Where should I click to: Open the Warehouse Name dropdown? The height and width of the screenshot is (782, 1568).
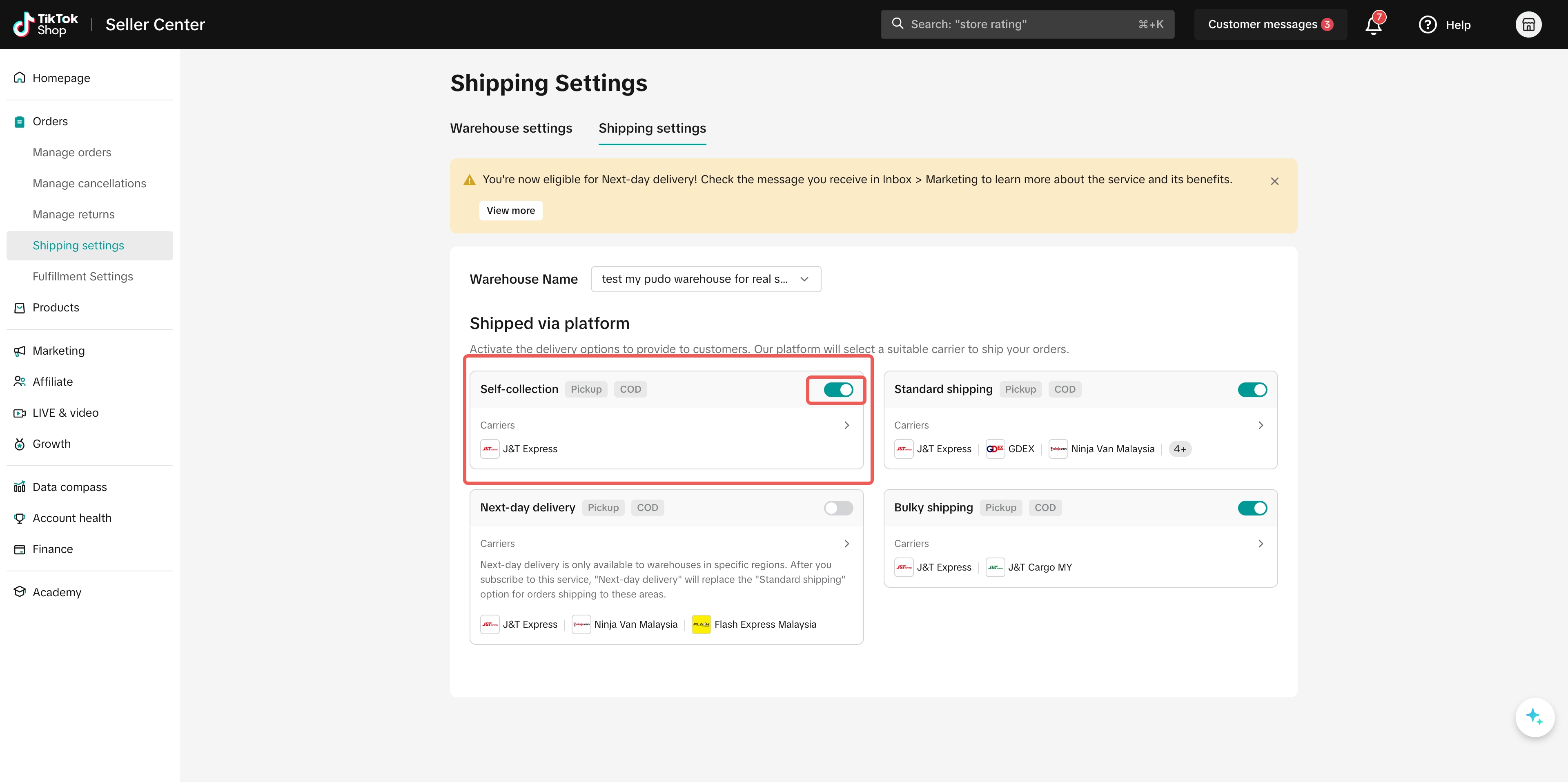pos(706,279)
